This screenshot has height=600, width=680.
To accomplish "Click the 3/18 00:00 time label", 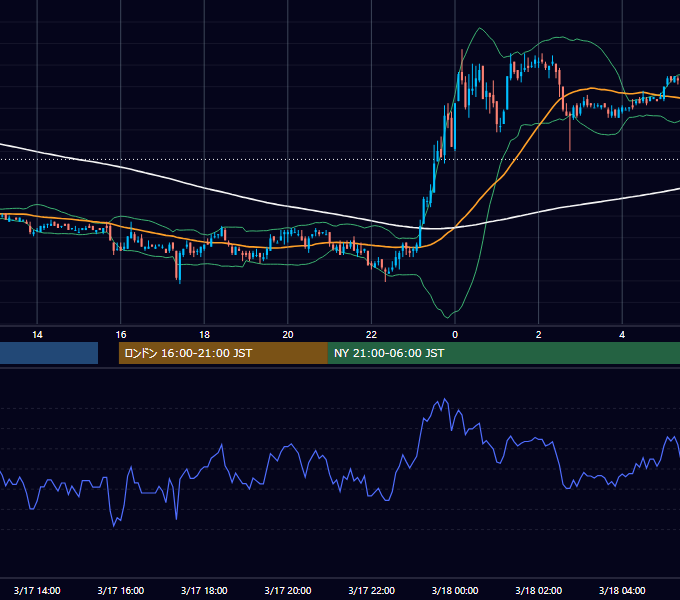I will (455, 590).
